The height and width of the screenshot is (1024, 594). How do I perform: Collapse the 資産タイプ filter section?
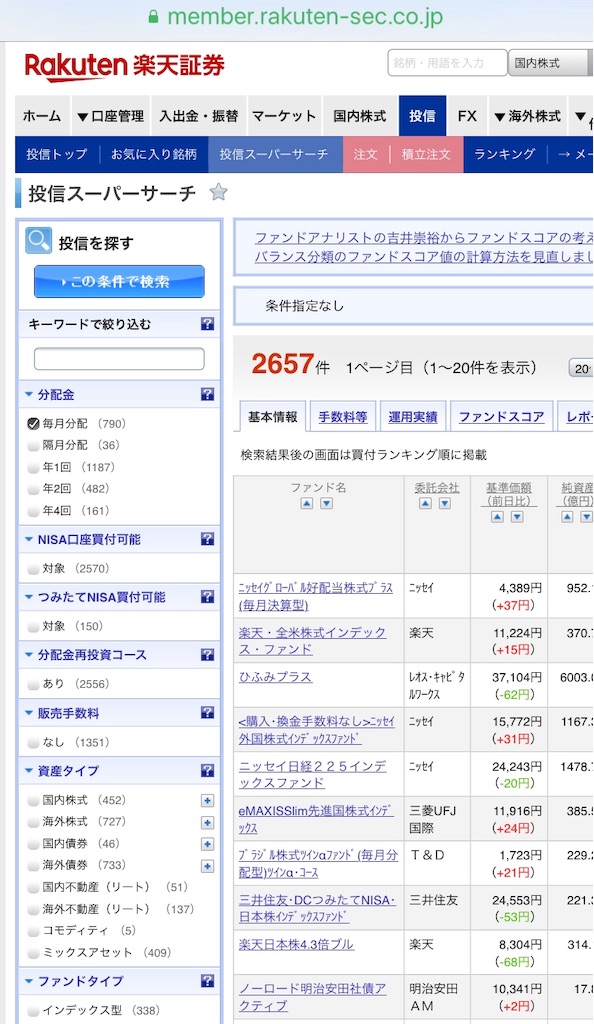(29, 771)
